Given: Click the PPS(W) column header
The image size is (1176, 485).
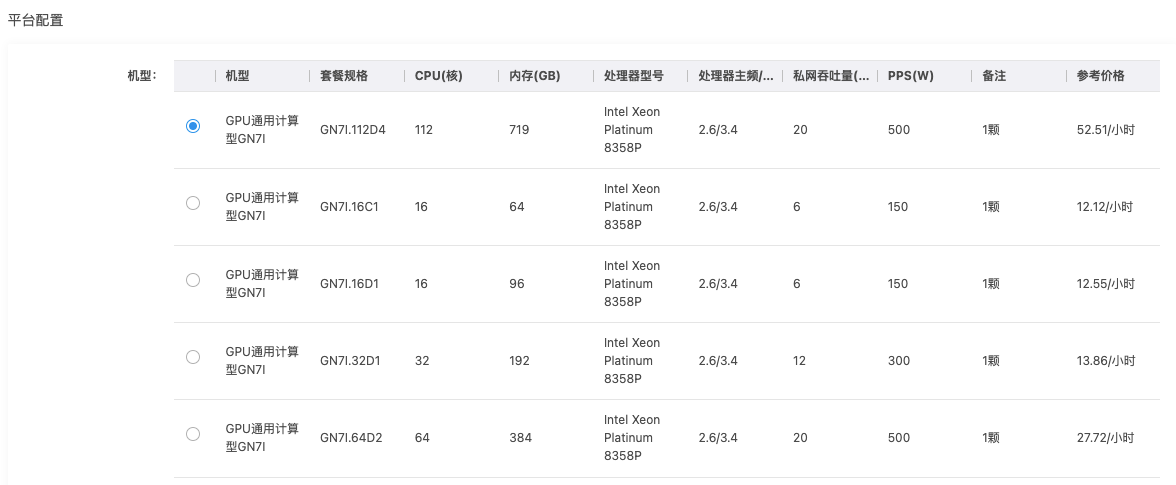Looking at the screenshot, I should click(910, 76).
